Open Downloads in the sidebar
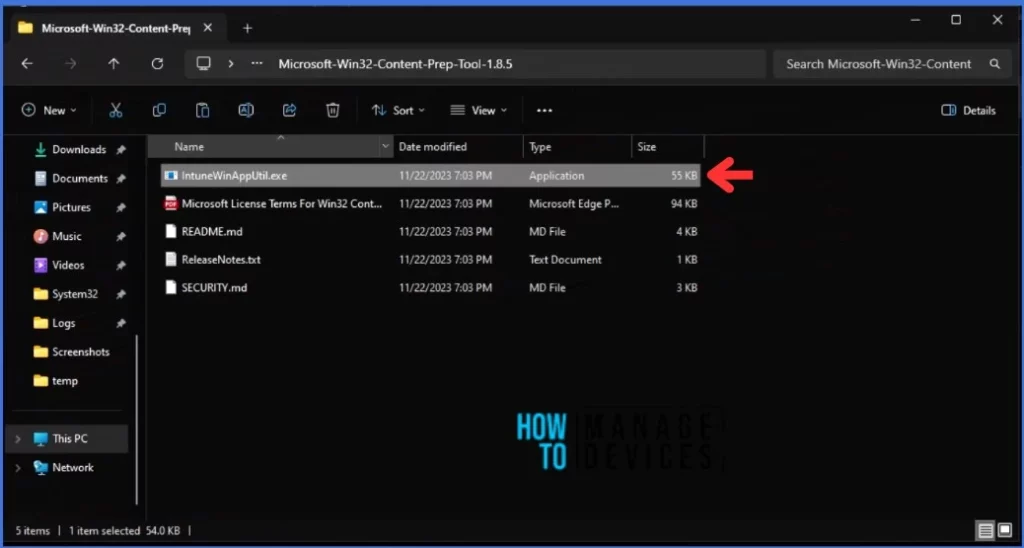 79,150
